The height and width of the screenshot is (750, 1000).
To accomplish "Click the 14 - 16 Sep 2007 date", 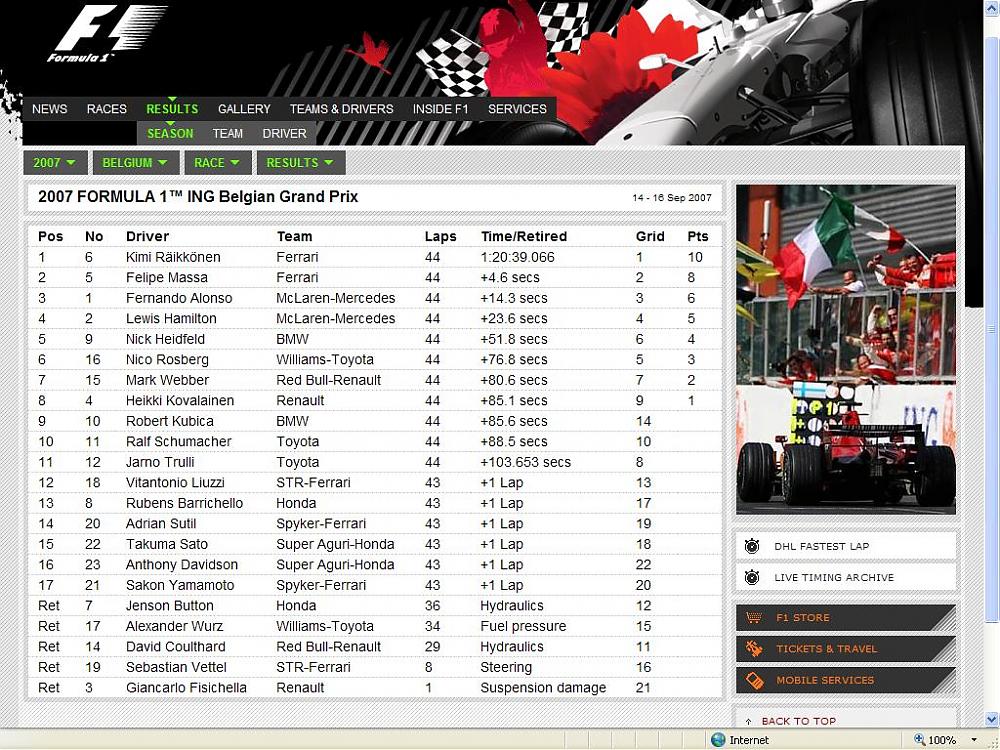I will (672, 198).
